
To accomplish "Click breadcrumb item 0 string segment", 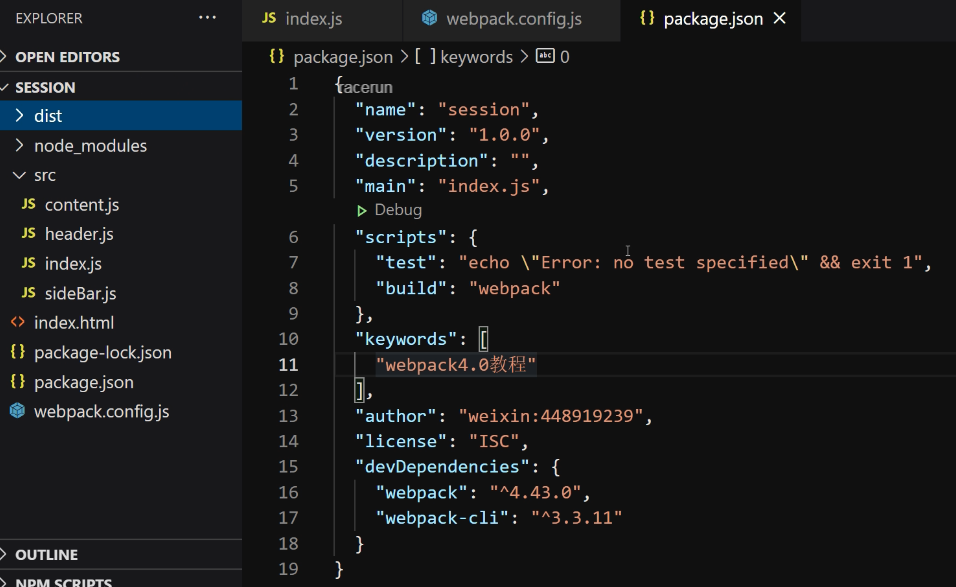I will tap(565, 57).
